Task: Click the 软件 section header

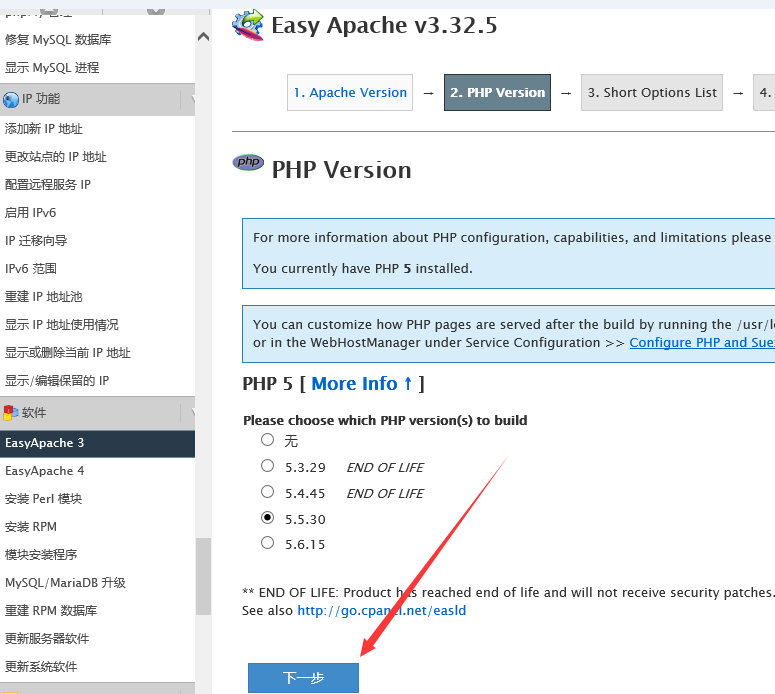Action: pos(97,413)
